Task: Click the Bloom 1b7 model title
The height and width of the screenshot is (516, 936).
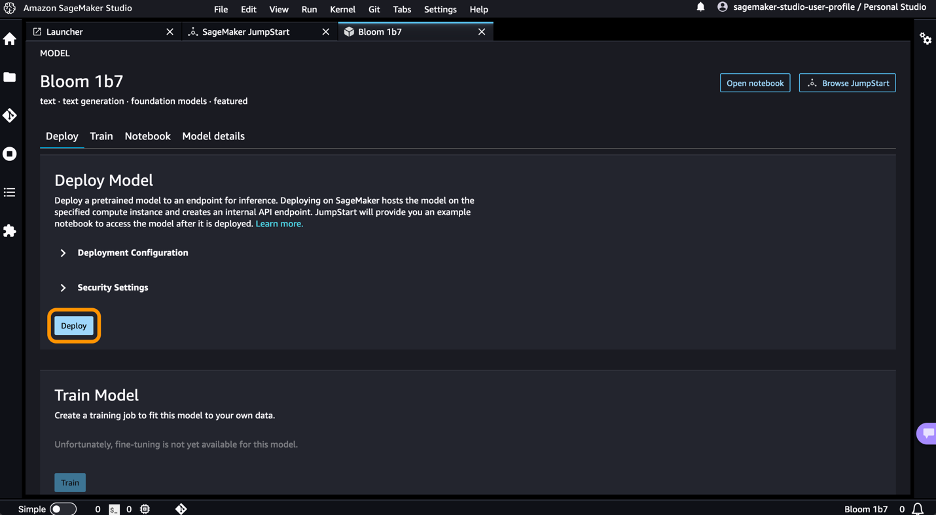Action: point(82,81)
